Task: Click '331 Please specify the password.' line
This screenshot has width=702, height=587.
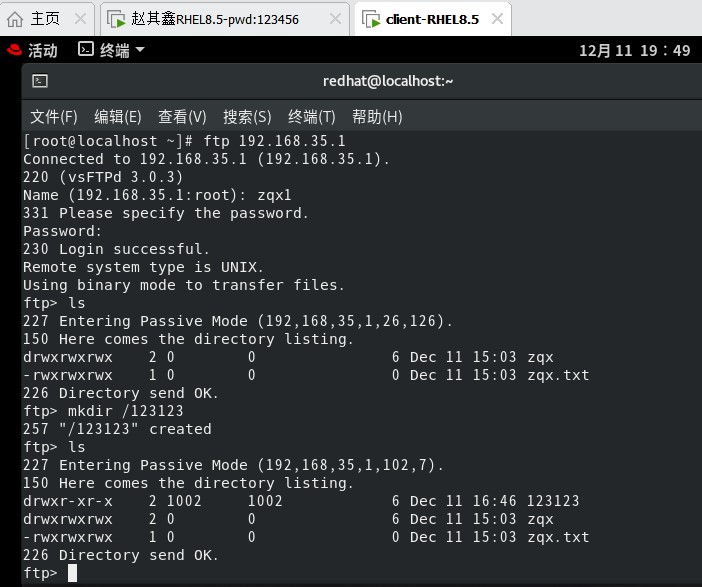Action: click(166, 213)
